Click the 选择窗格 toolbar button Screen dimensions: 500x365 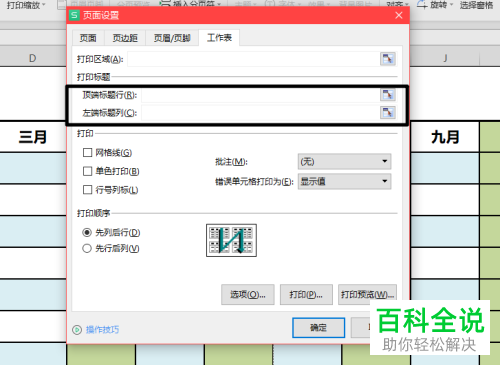coord(476,5)
